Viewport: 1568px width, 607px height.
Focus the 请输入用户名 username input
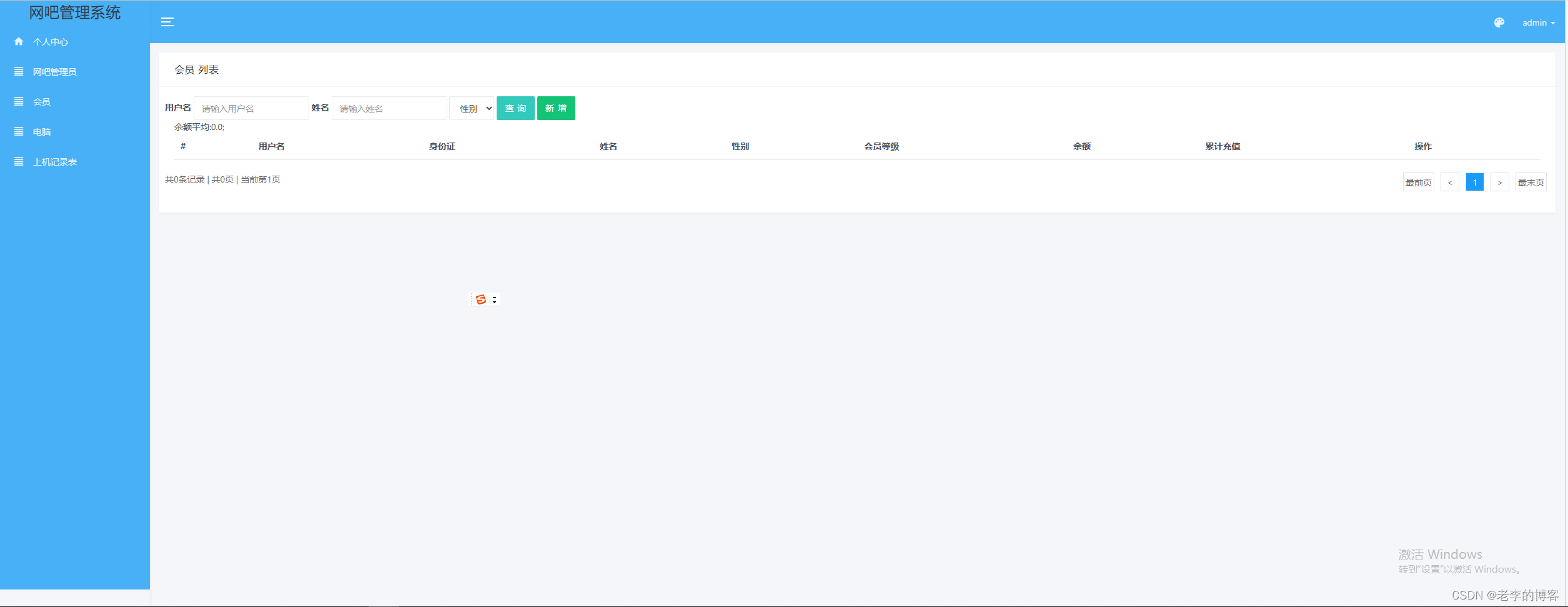click(x=251, y=108)
